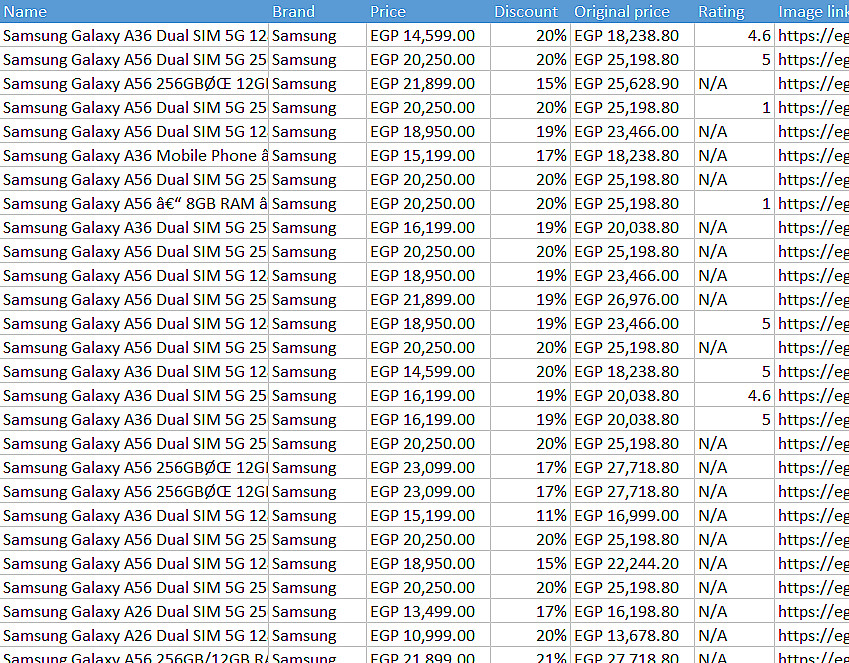The width and height of the screenshot is (849, 663).
Task: Select the name cell containing '8GB RAM'
Action: click(x=134, y=204)
